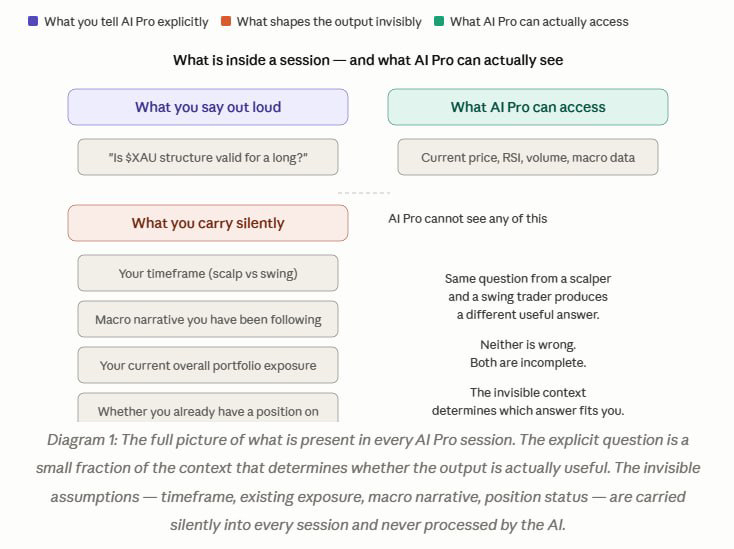Click the "Your timeframe (scalp vs swing)" box

[x=208, y=273]
